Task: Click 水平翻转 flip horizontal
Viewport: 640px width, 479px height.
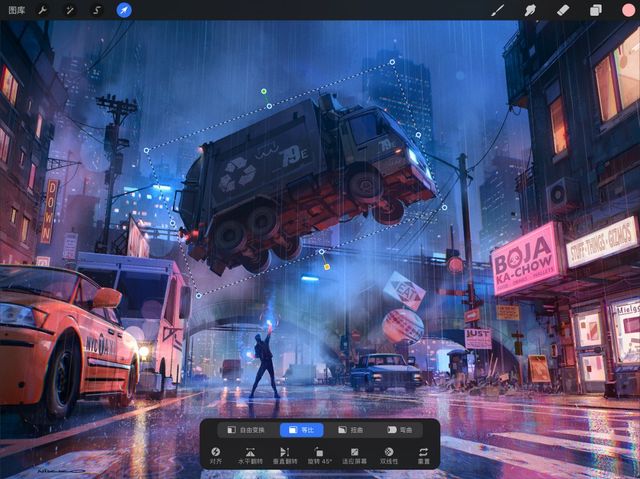Action: click(x=250, y=455)
